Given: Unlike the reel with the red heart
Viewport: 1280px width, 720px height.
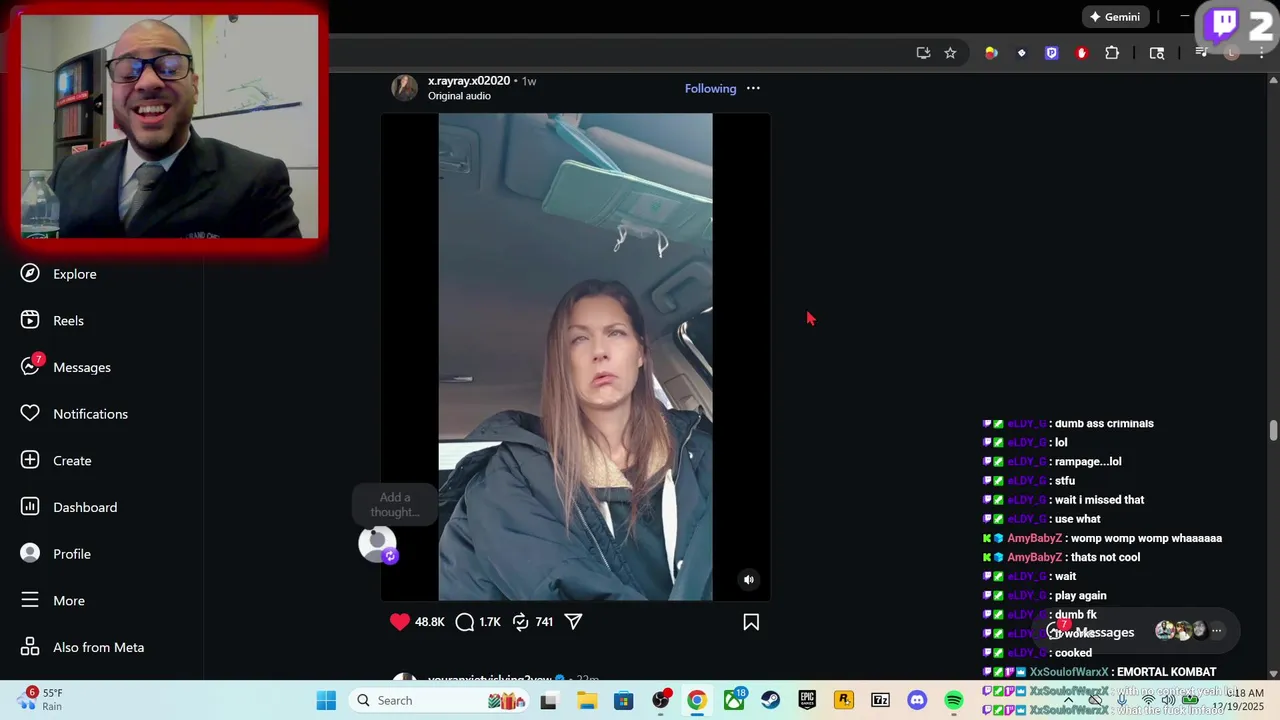Looking at the screenshot, I should [x=400, y=622].
